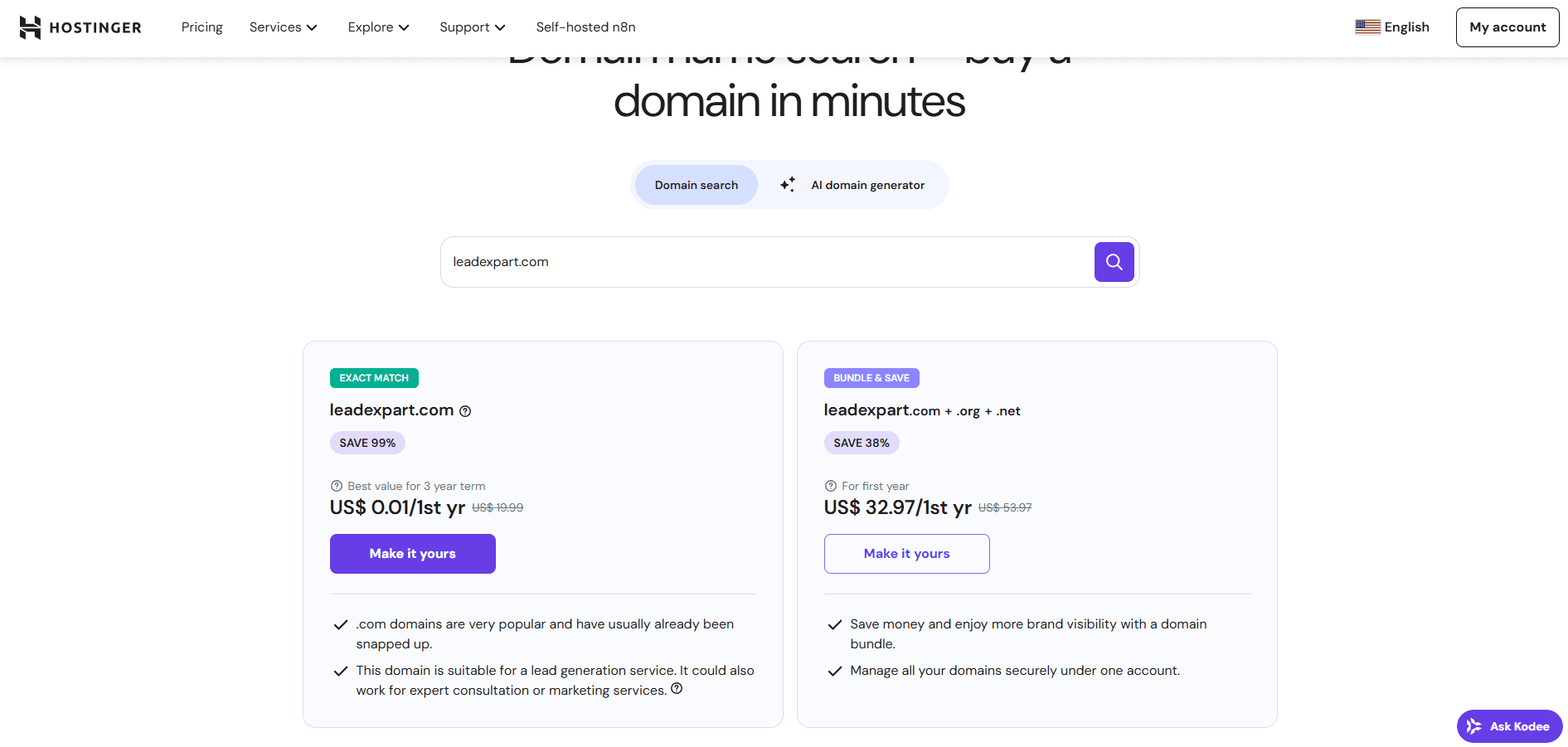
Task: Open the Support dropdown menu
Action: (x=472, y=27)
